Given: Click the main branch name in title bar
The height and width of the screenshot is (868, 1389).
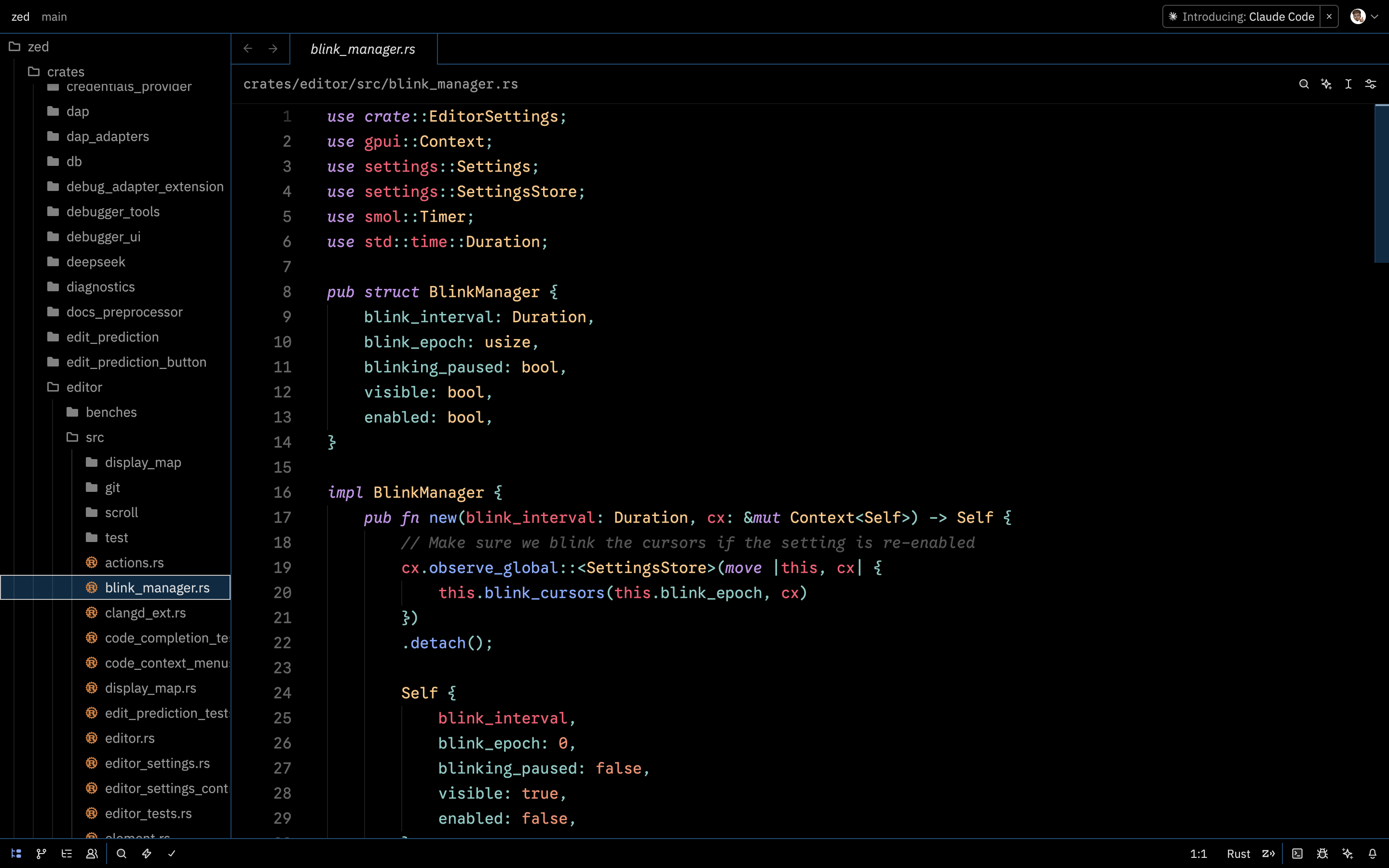Looking at the screenshot, I should (54, 17).
